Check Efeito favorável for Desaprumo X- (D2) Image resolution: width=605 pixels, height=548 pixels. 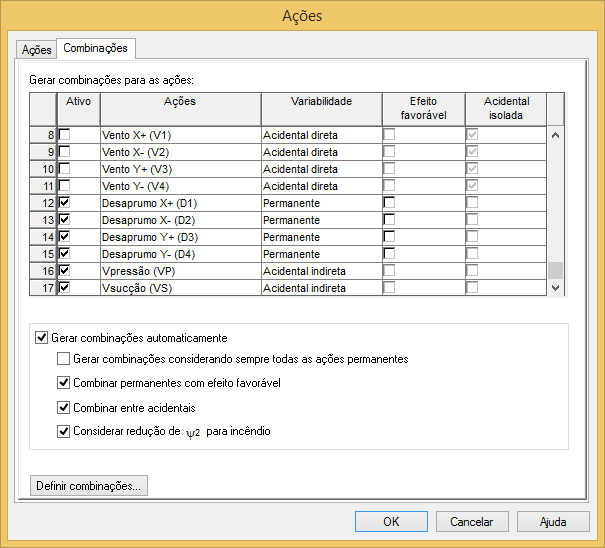pos(389,220)
